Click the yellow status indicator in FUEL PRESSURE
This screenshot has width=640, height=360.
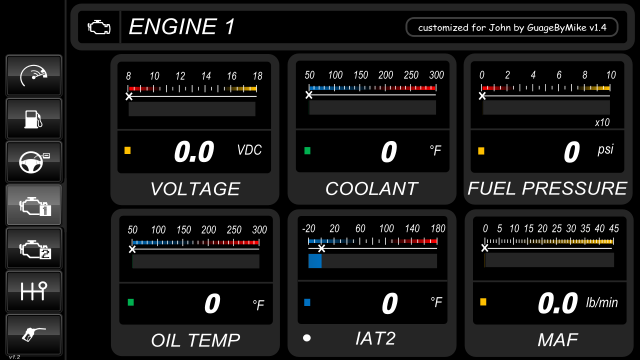[x=481, y=151]
